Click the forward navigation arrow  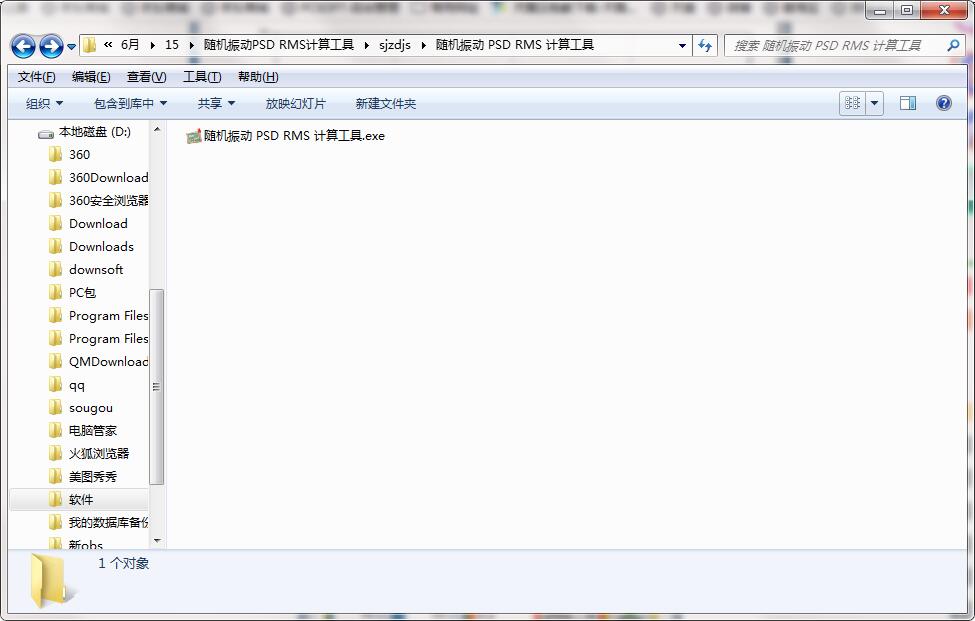pos(50,46)
